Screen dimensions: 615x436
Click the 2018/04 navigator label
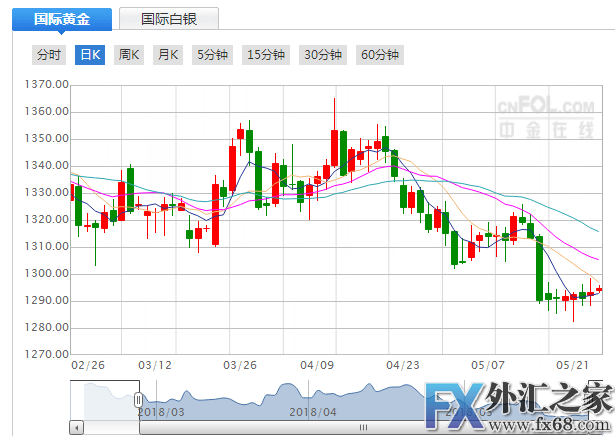tap(313, 412)
